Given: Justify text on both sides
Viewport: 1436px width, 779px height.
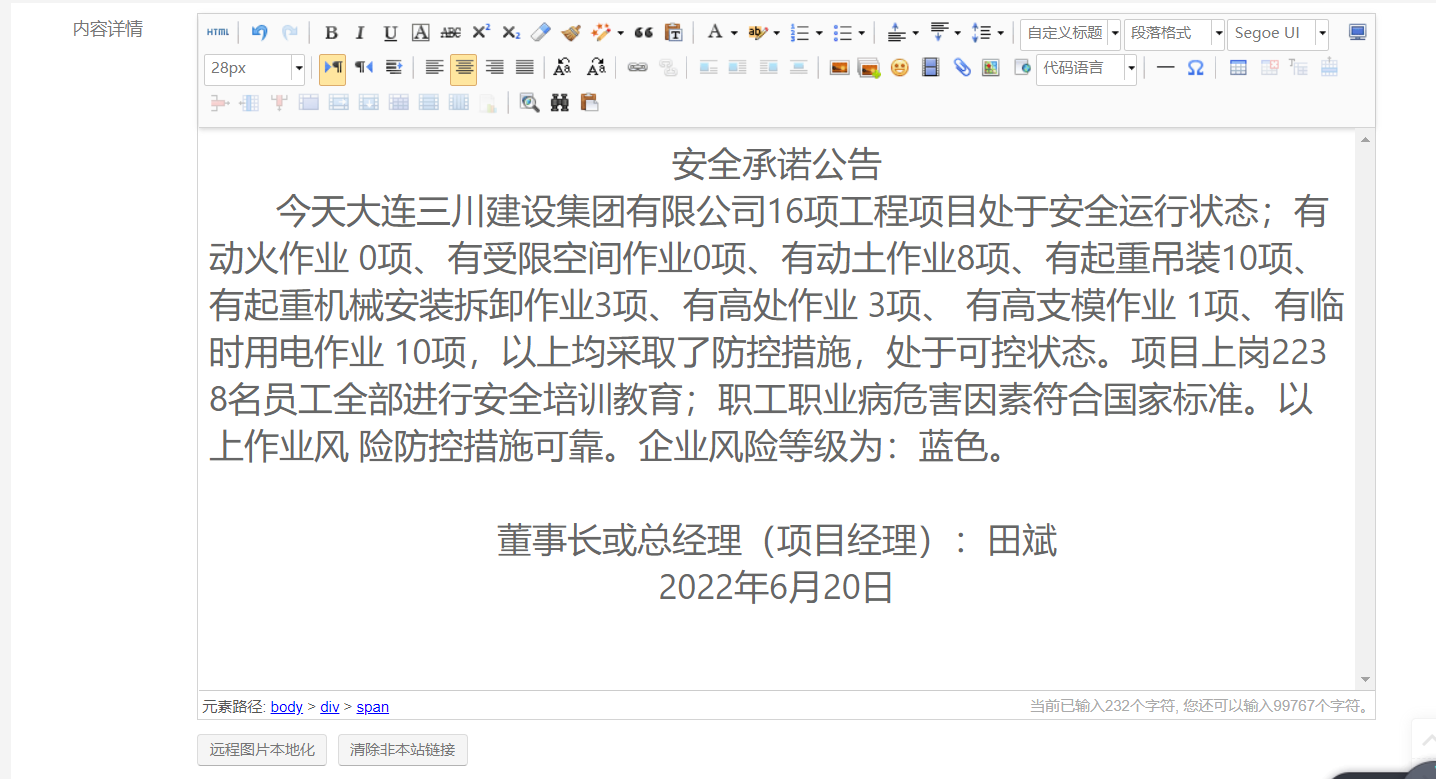Looking at the screenshot, I should 524,68.
